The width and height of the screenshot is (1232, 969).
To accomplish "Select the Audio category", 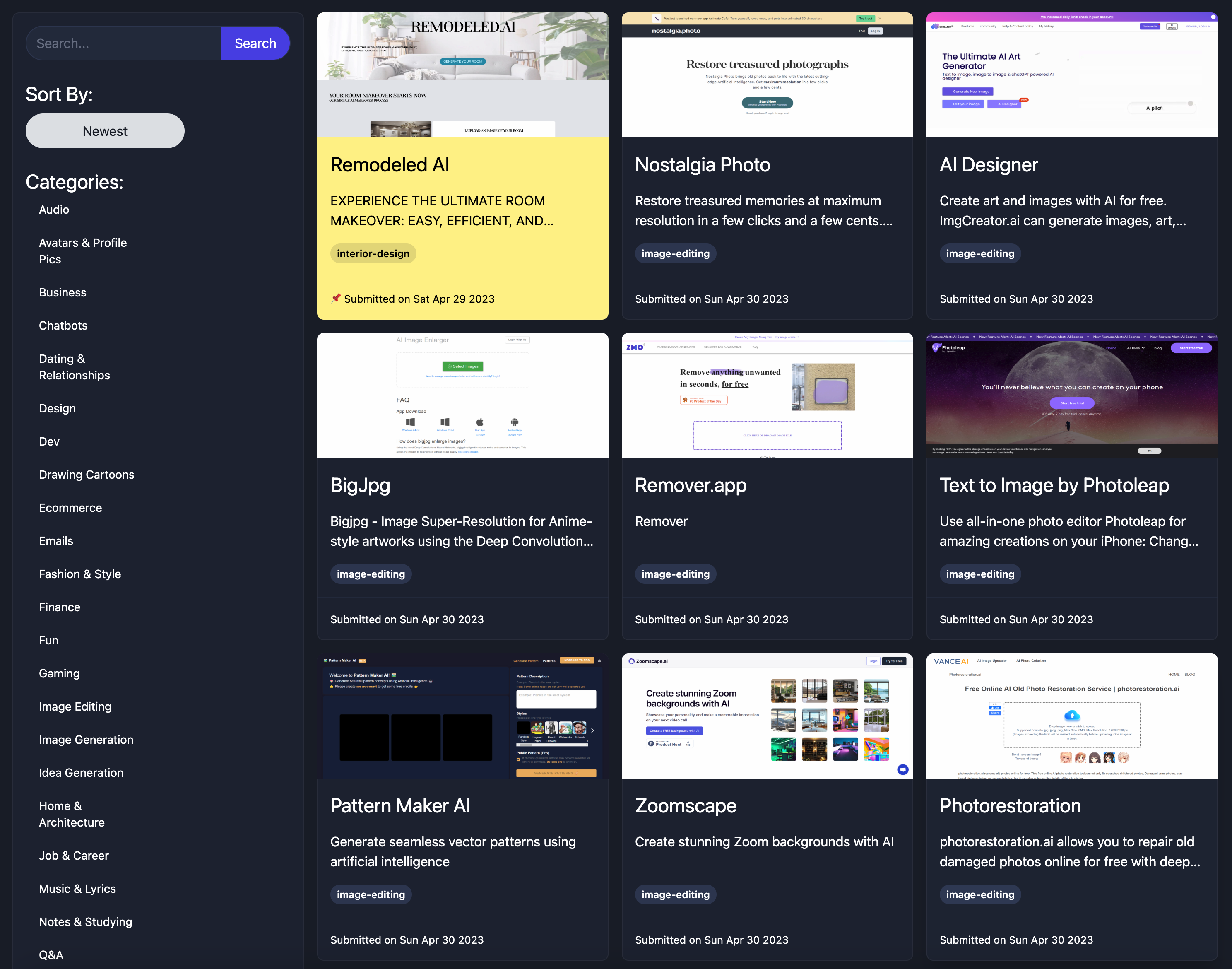I will (54, 210).
